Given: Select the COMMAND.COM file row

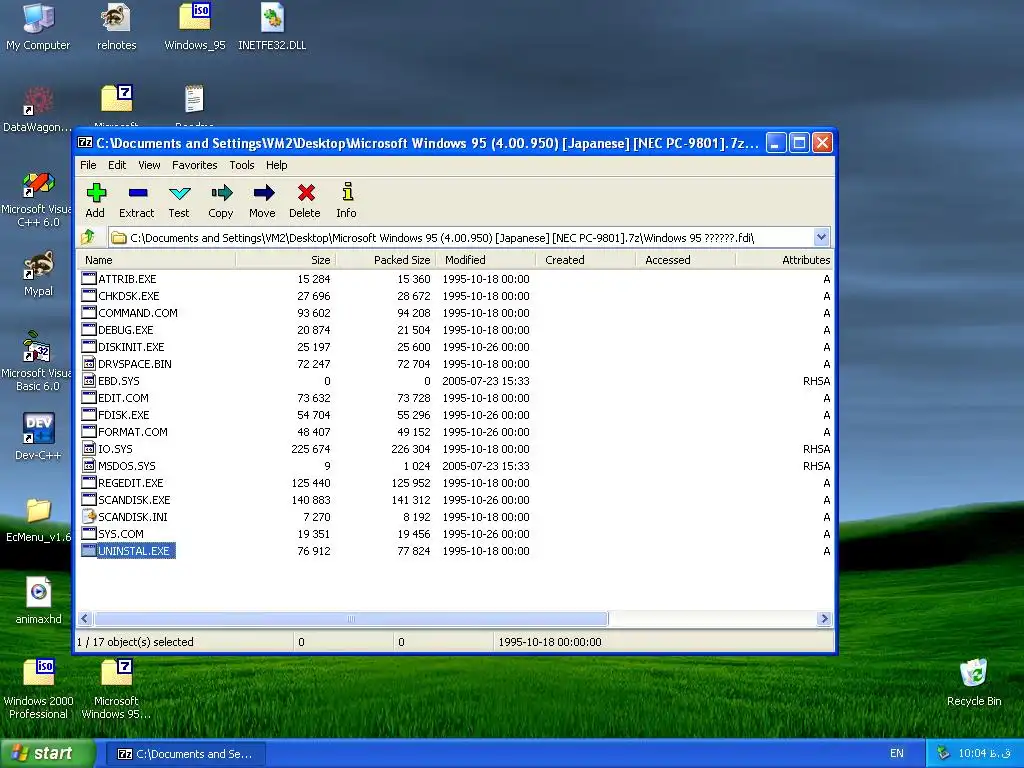Looking at the screenshot, I should pos(455,313).
